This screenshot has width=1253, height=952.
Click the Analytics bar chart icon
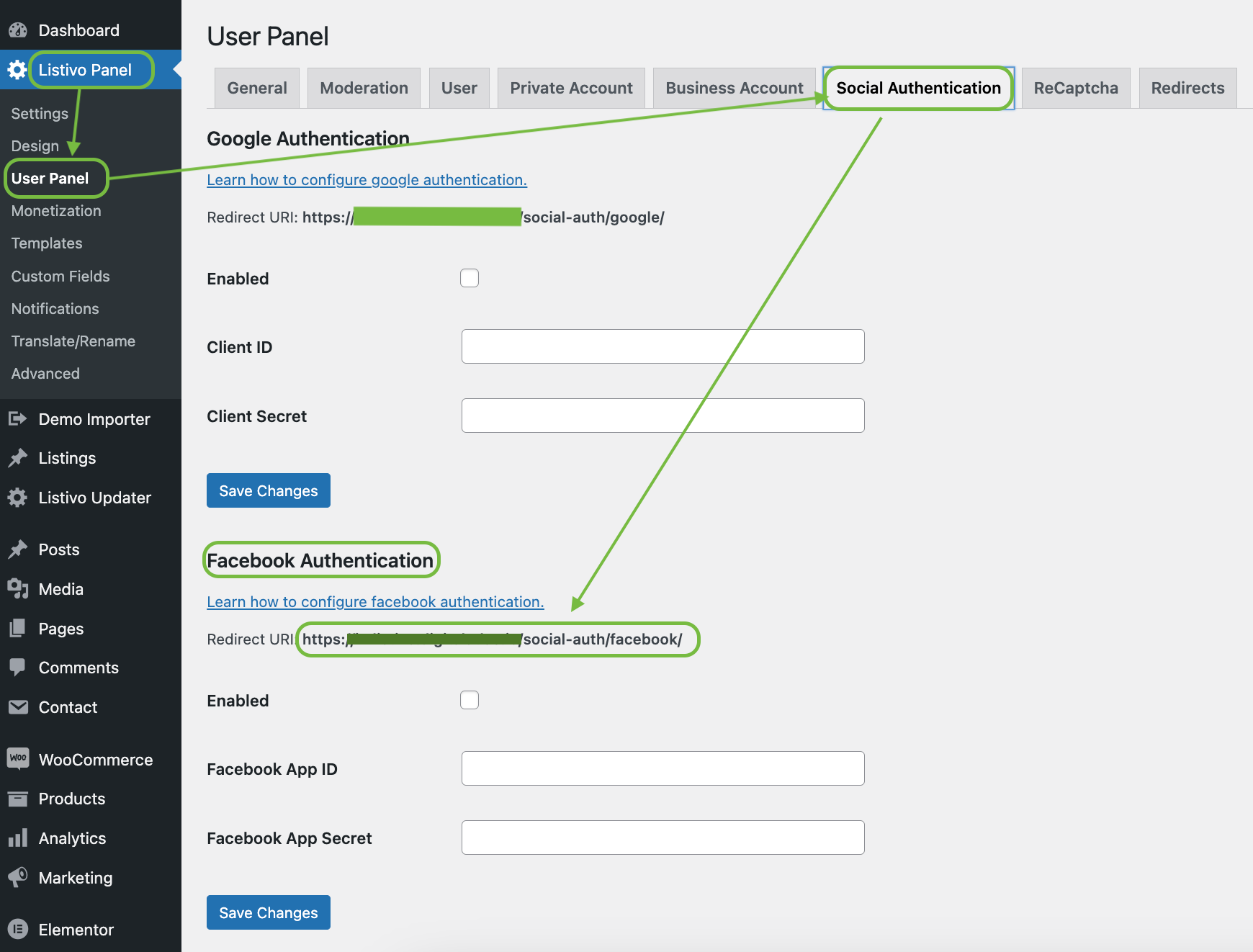pyautogui.click(x=18, y=838)
